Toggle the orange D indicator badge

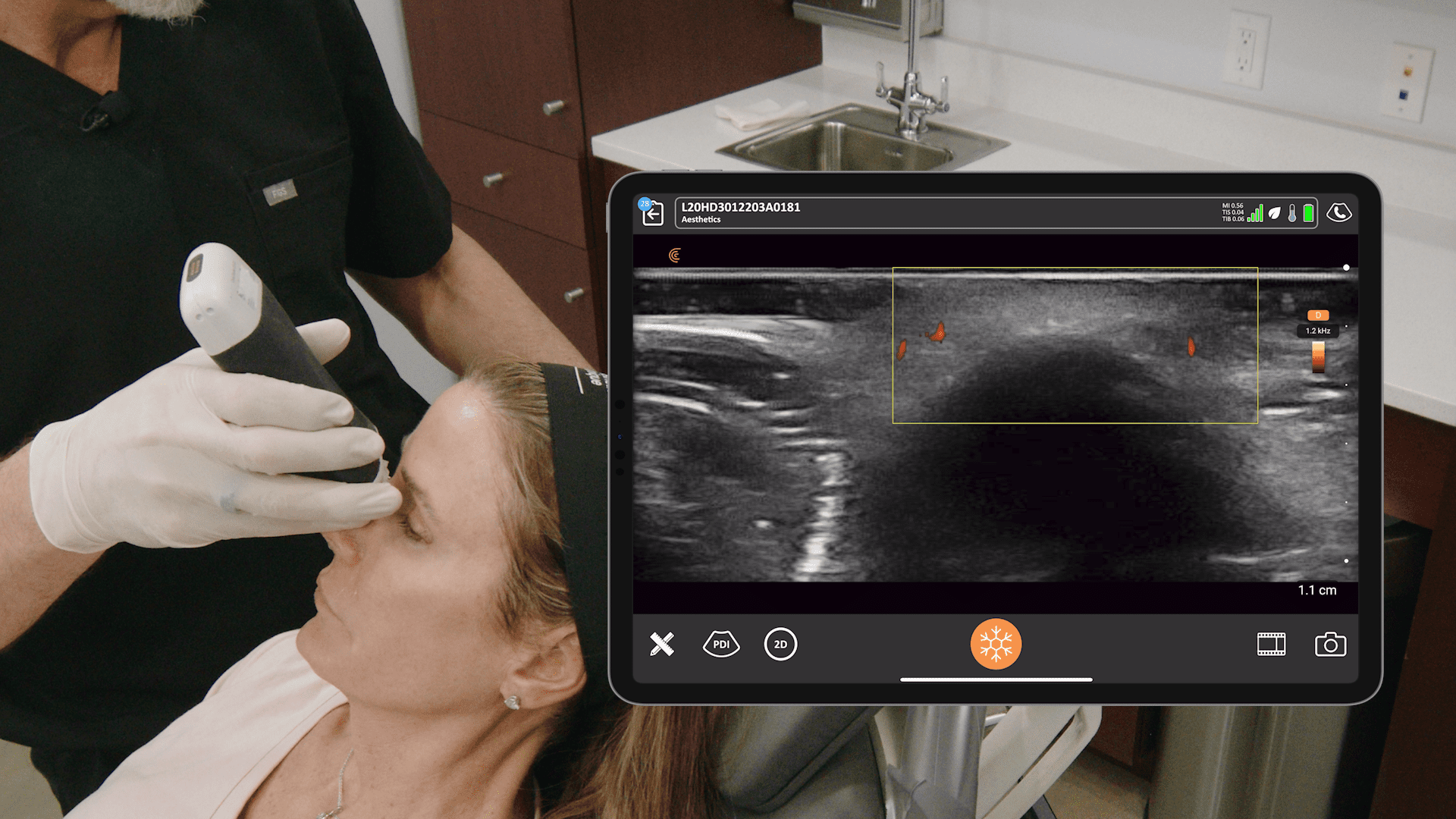pyautogui.click(x=1318, y=315)
